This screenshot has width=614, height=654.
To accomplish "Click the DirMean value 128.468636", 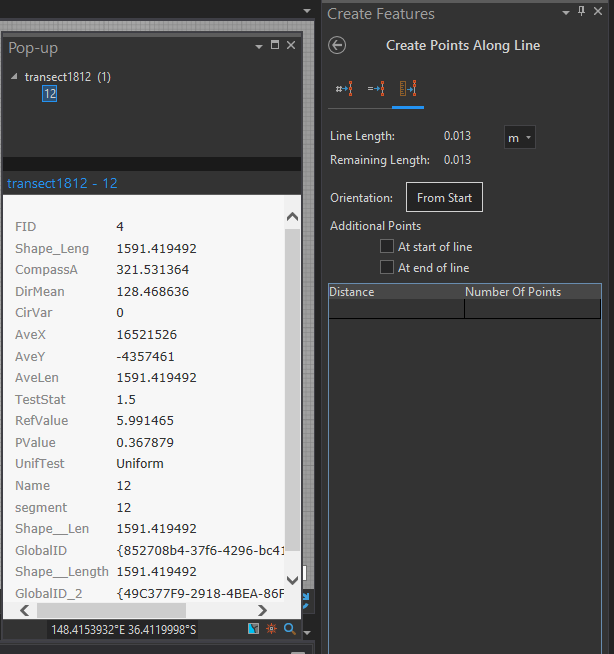I will click(153, 292).
